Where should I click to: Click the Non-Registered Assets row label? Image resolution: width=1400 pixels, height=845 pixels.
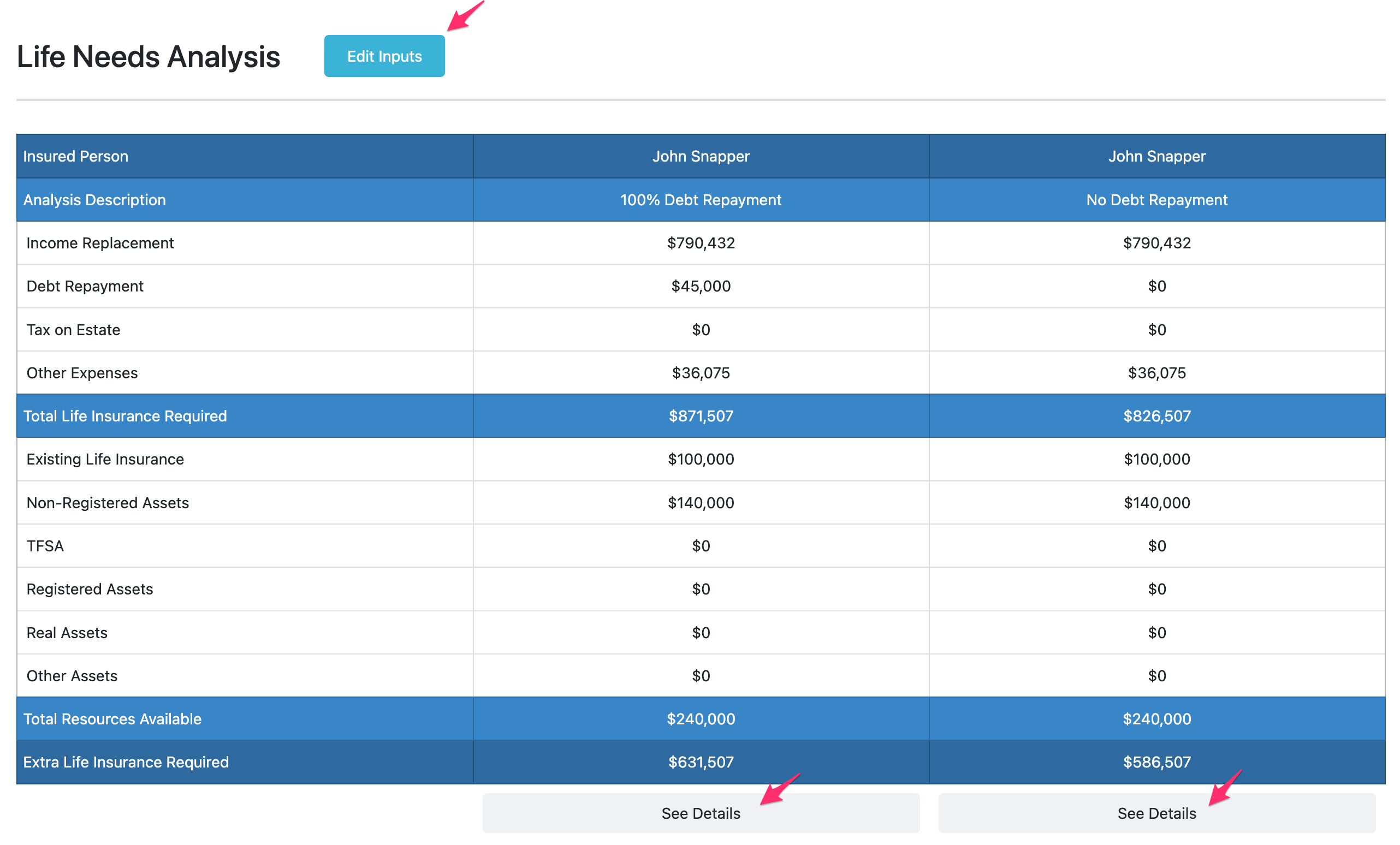108,503
